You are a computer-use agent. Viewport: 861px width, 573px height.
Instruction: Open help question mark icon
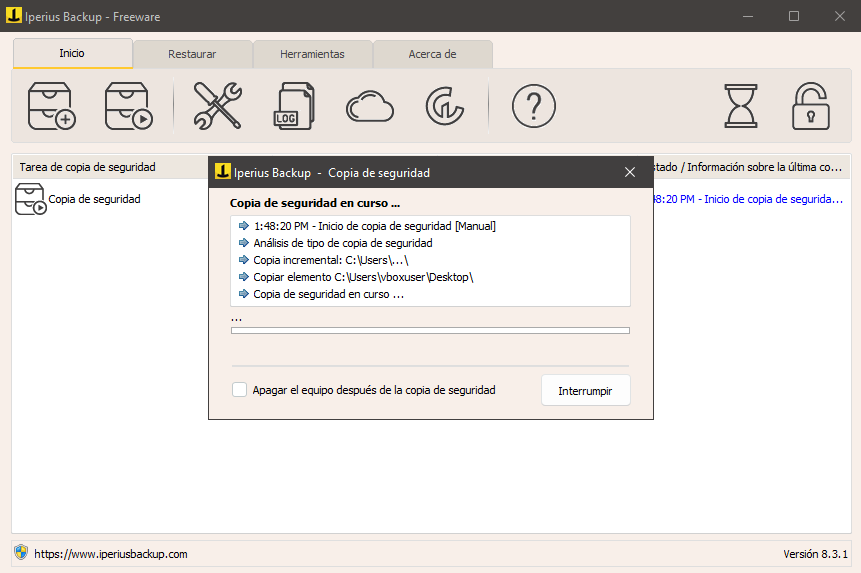(533, 105)
